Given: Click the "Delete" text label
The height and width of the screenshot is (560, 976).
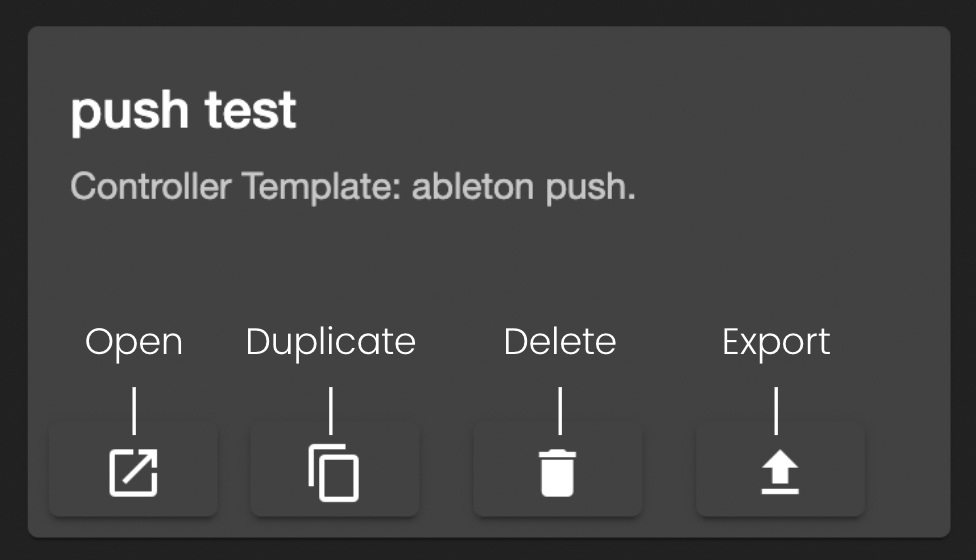Looking at the screenshot, I should (x=559, y=342).
